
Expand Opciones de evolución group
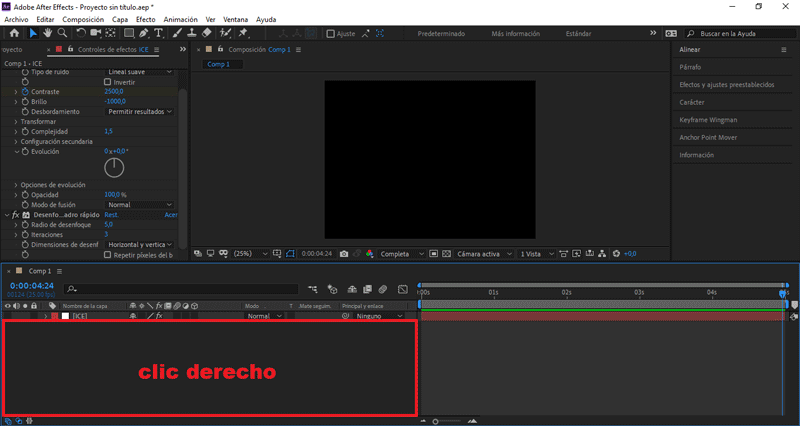(x=16, y=185)
